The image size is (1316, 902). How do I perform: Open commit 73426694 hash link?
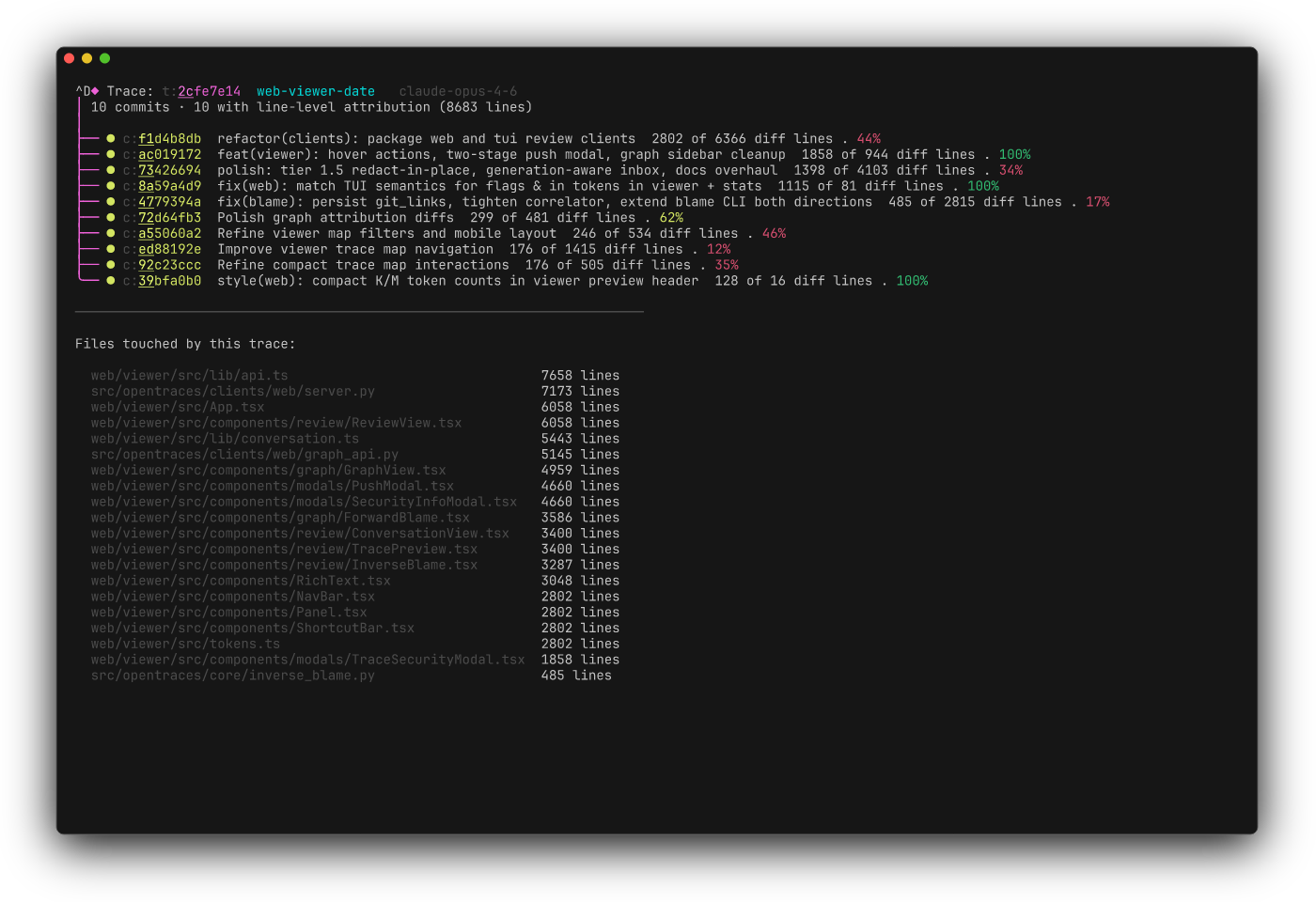(x=169, y=170)
